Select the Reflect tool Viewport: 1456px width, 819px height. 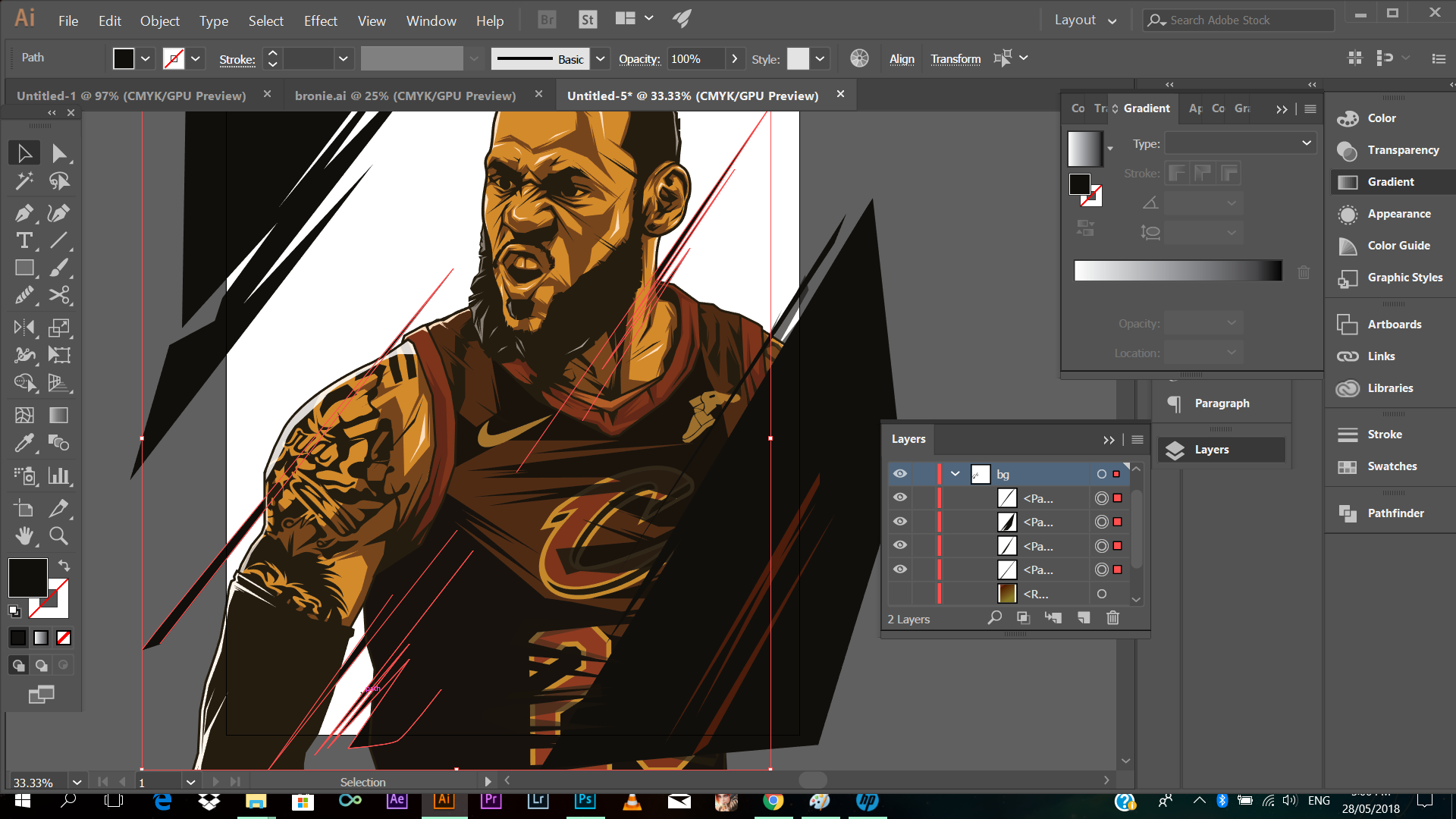coord(24,328)
